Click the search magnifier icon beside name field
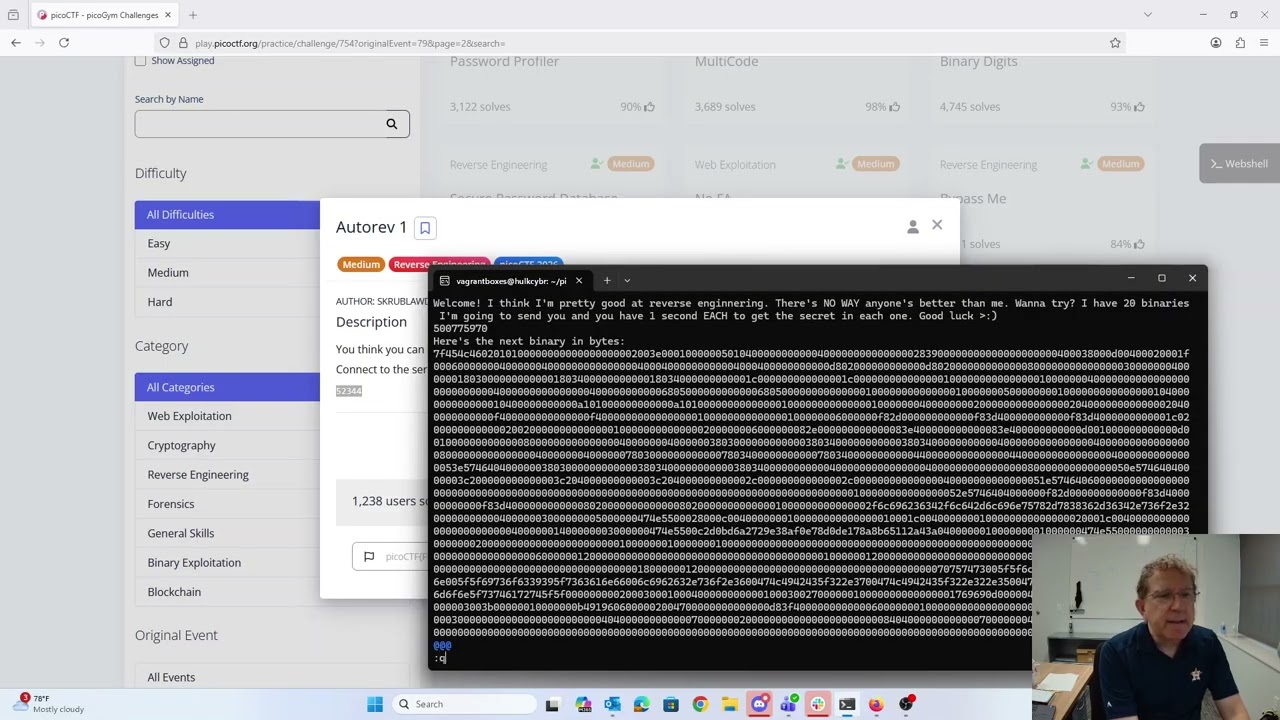The height and width of the screenshot is (720, 1280). [x=391, y=124]
